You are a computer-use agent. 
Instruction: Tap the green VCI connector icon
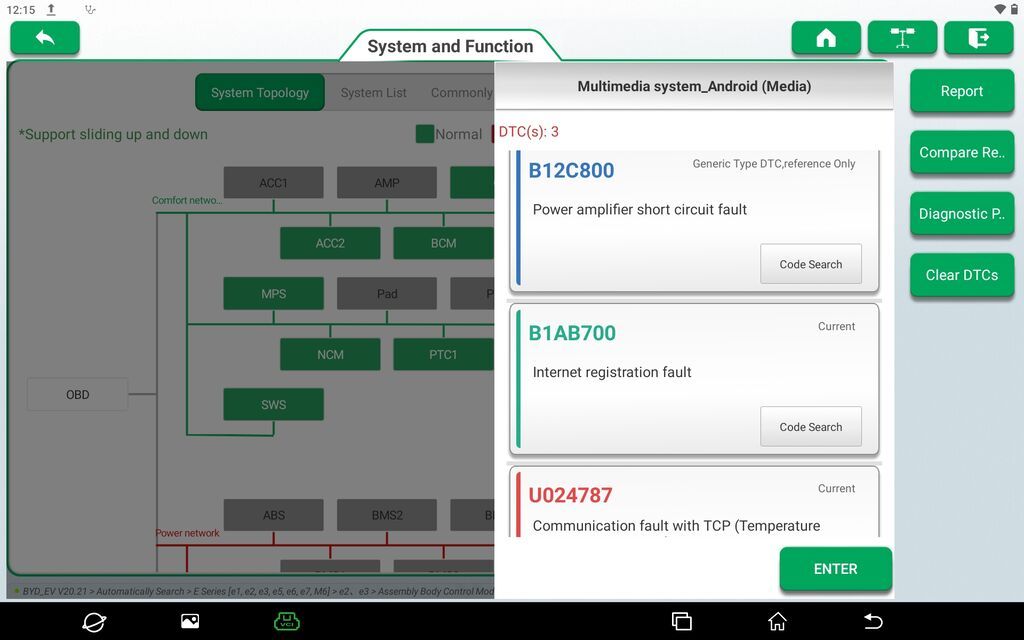click(287, 621)
